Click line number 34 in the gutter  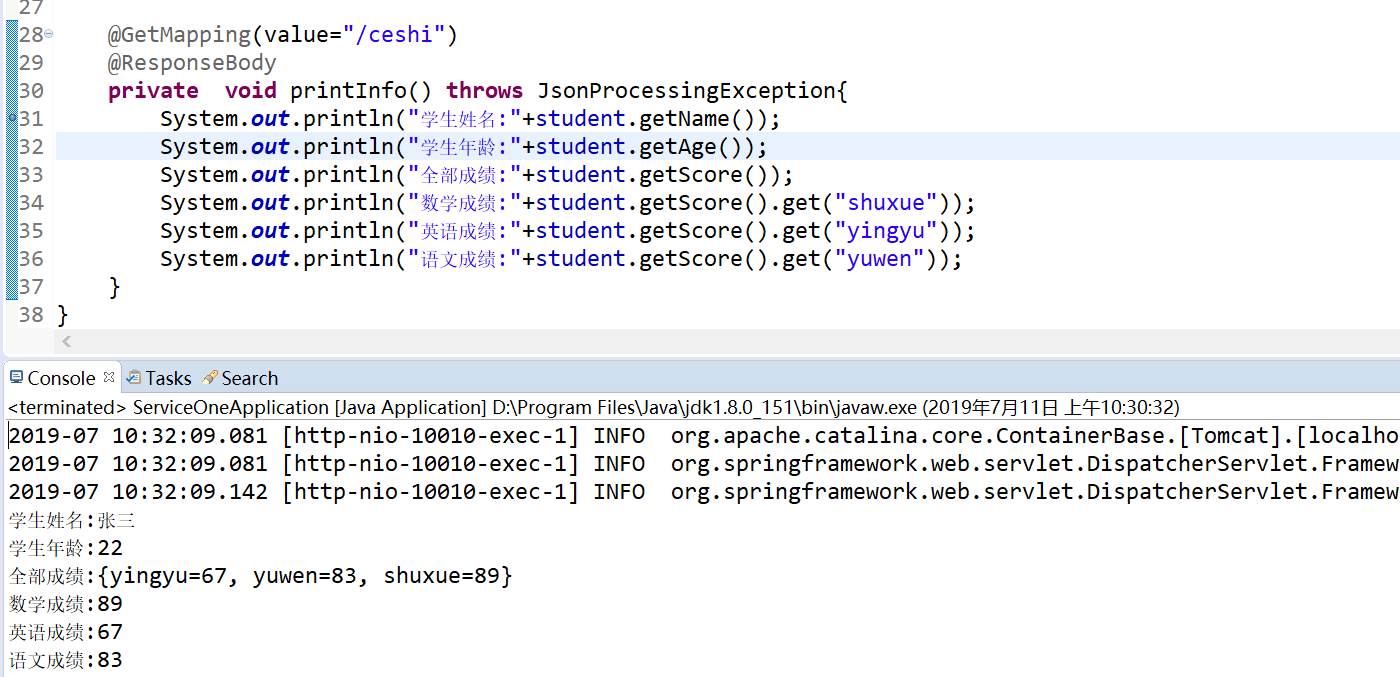pyautogui.click(x=31, y=203)
